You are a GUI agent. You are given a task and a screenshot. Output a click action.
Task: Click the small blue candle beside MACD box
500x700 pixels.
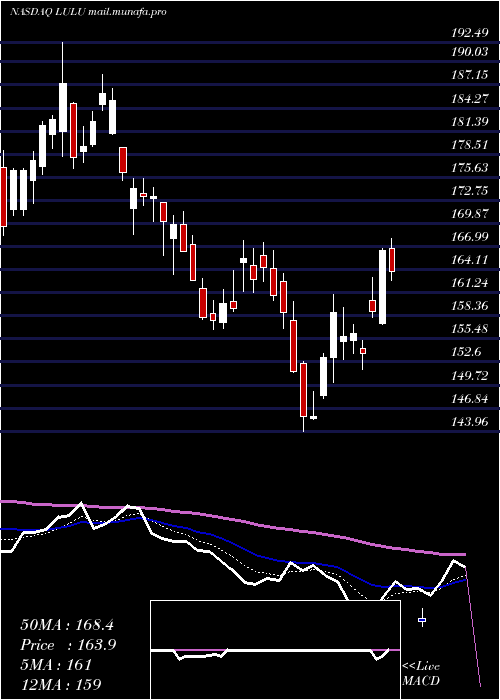pyautogui.click(x=422, y=620)
